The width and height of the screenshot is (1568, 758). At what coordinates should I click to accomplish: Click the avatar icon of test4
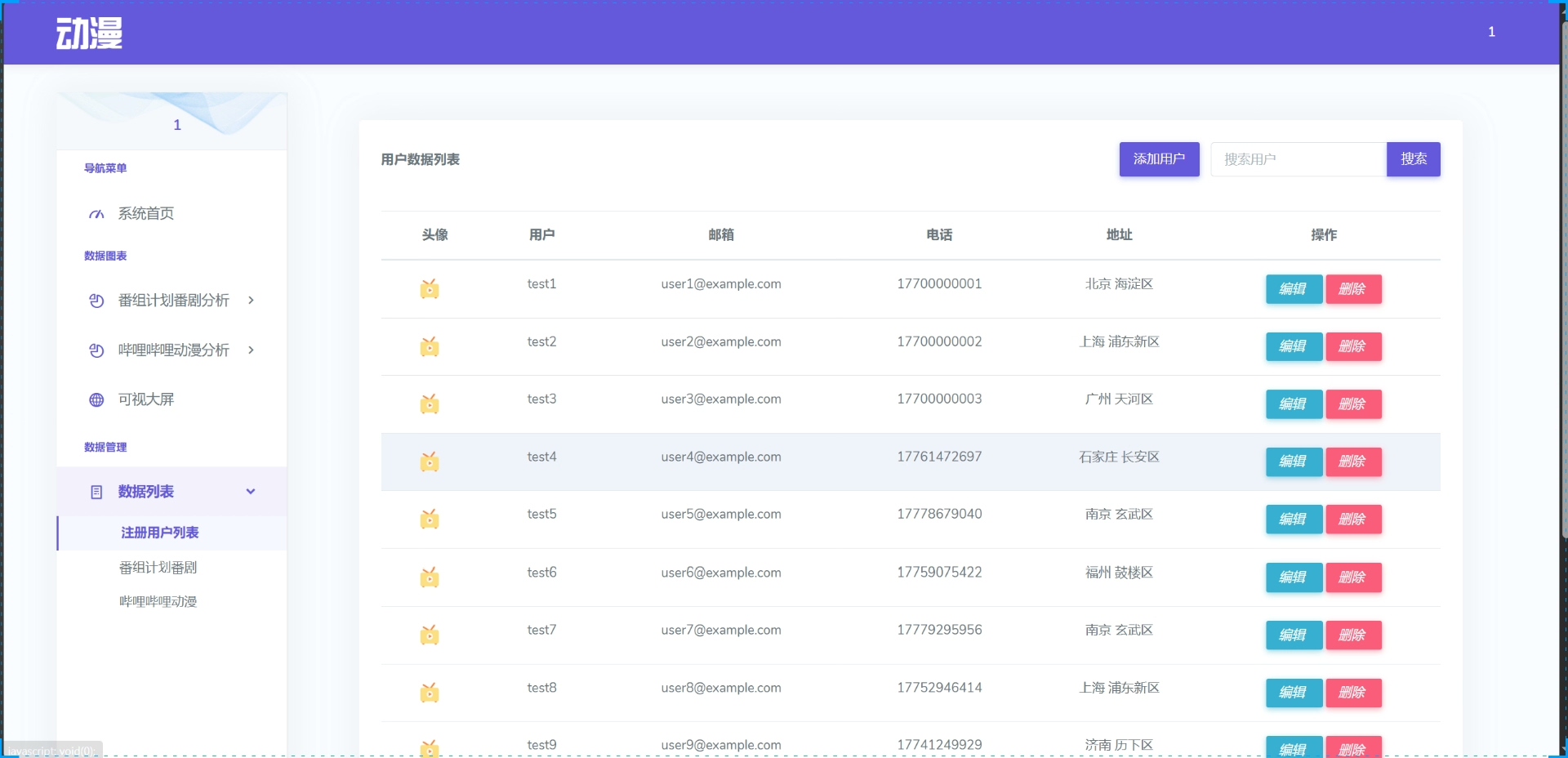click(430, 461)
